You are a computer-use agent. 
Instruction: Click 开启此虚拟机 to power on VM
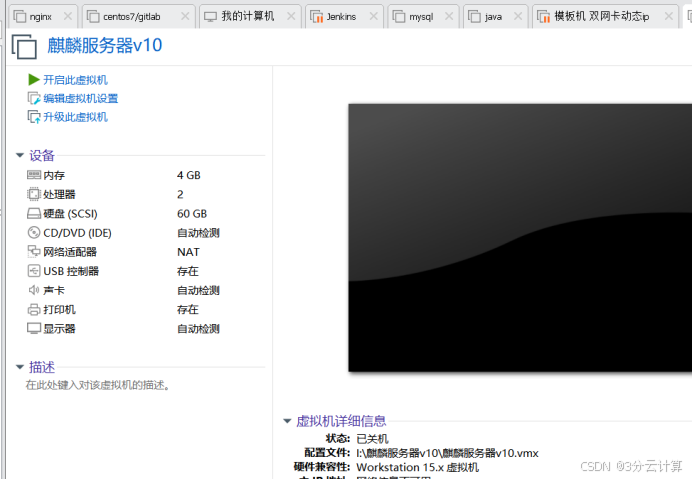[x=75, y=80]
